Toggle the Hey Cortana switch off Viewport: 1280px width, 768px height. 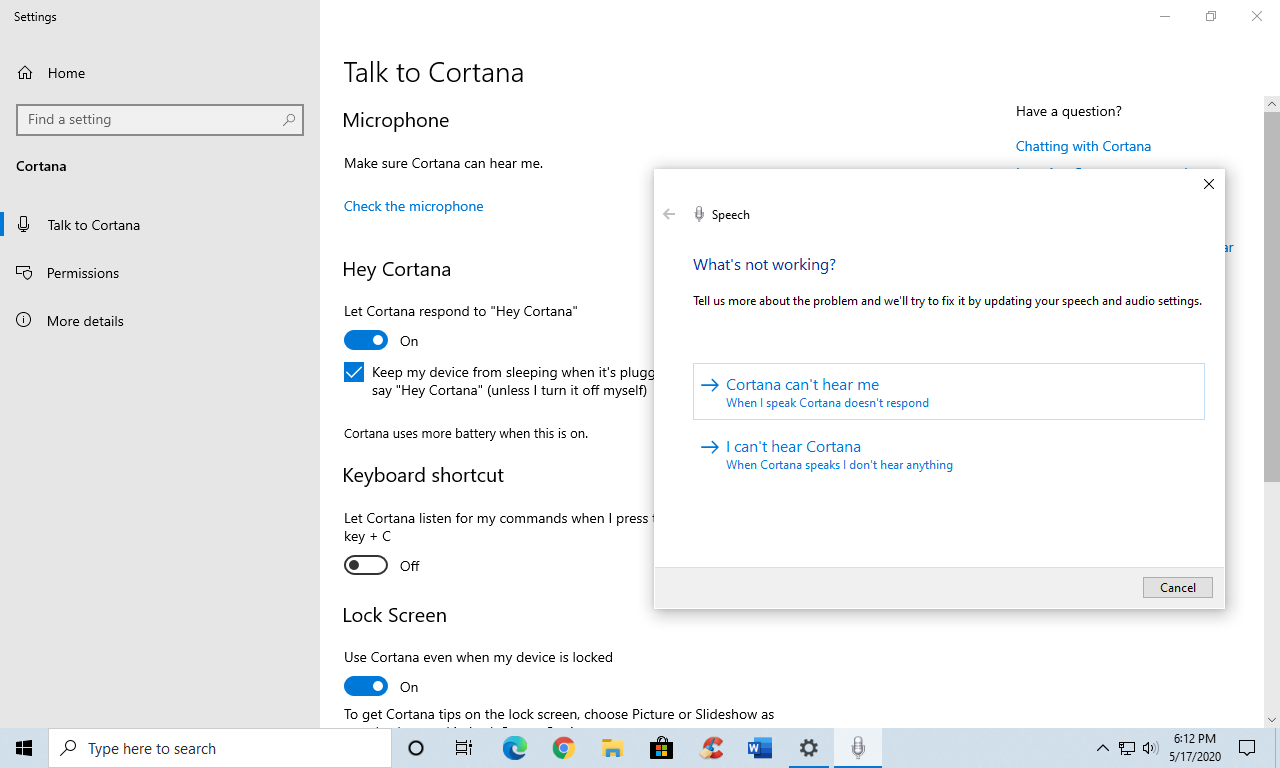click(366, 341)
